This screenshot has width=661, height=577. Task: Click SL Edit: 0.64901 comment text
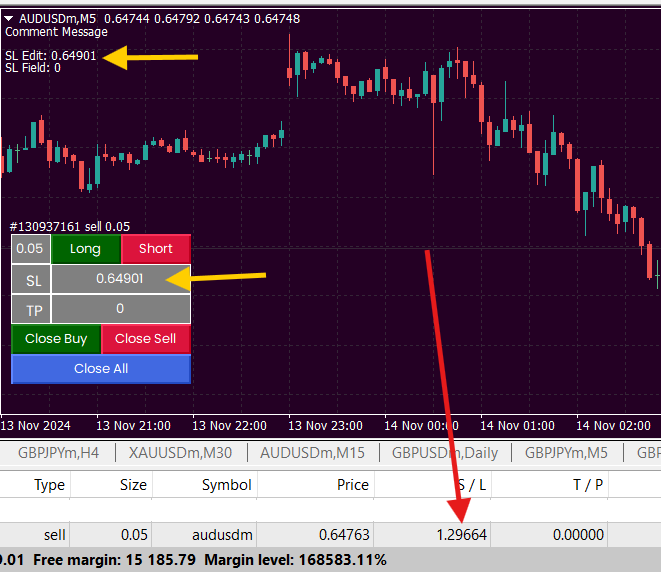pyautogui.click(x=51, y=56)
